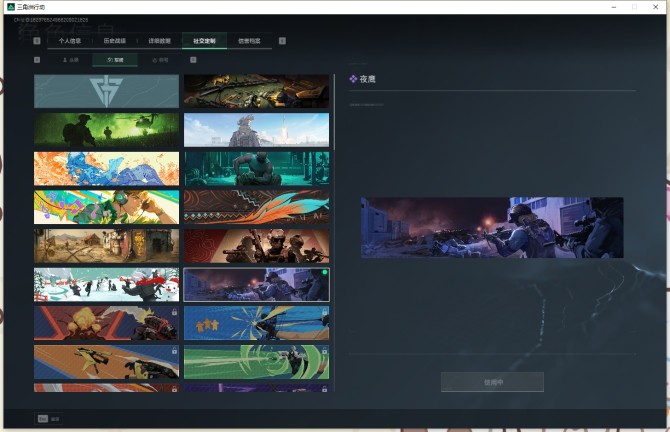The height and width of the screenshot is (432, 670).
Task: Select the sub-tab with the person silhouette icon
Action: (70, 60)
